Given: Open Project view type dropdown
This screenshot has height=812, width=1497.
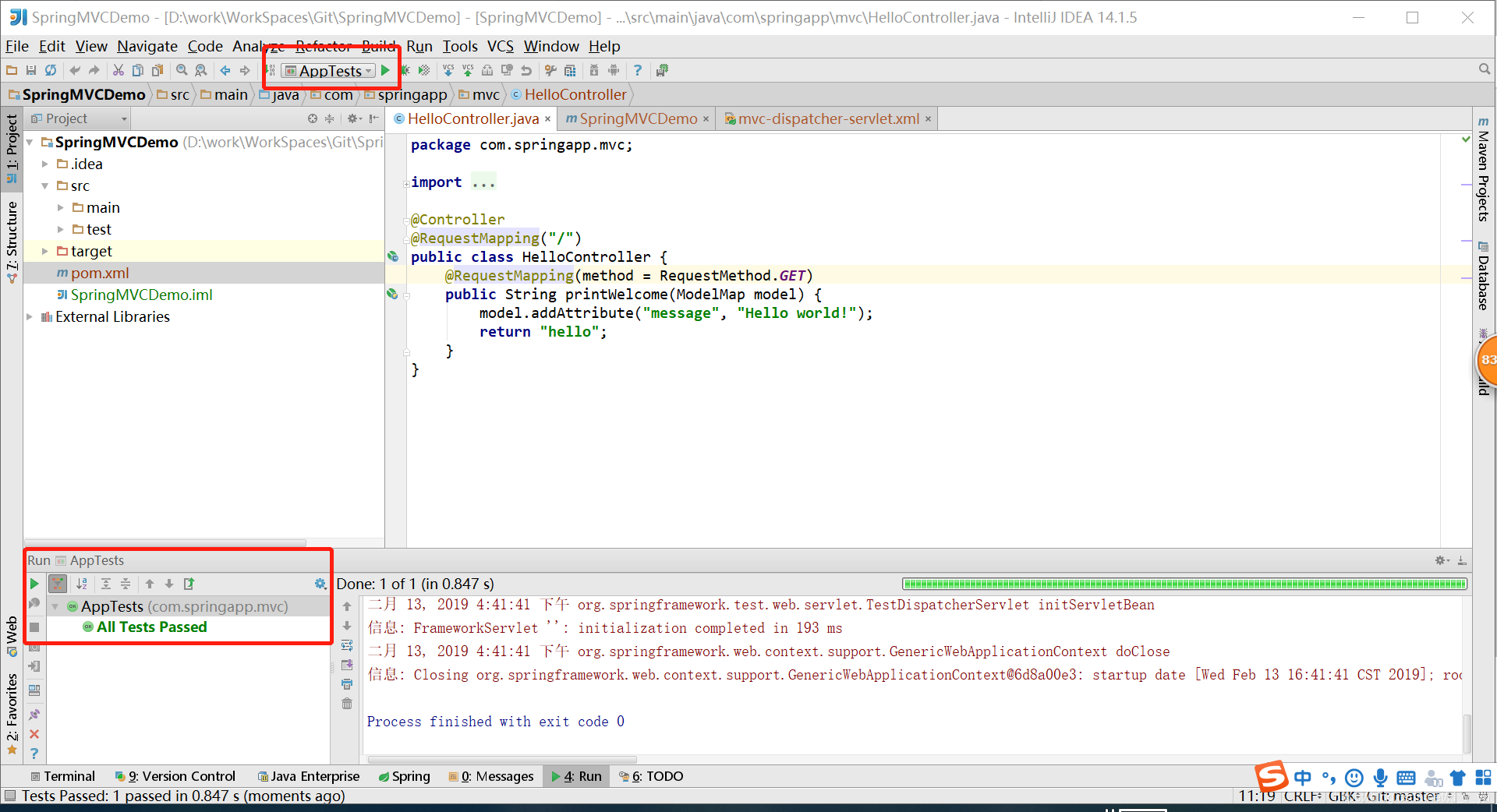Looking at the screenshot, I should pyautogui.click(x=79, y=118).
